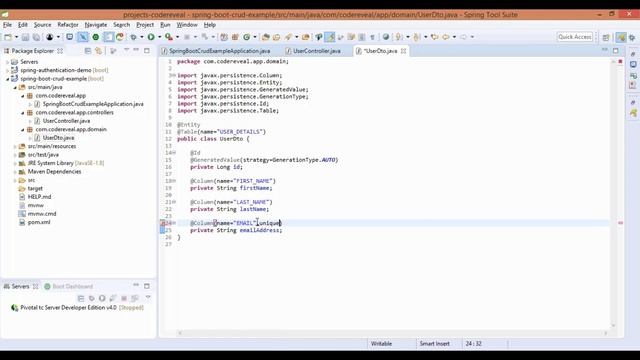Image resolution: width=640 pixels, height=360 pixels.
Task: Click the red error marker in overview ruler
Action: [x=620, y=223]
